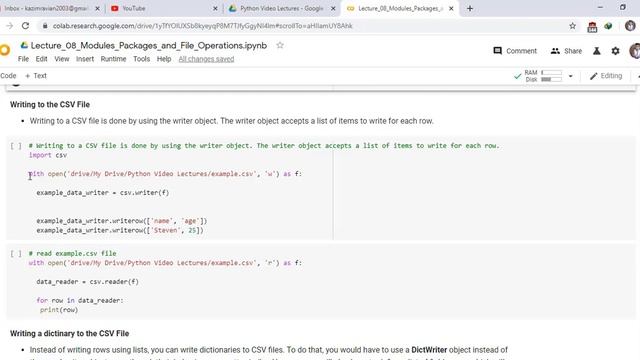Open a new browser tab
Screen dimensions: 640x360
tap(470, 8)
